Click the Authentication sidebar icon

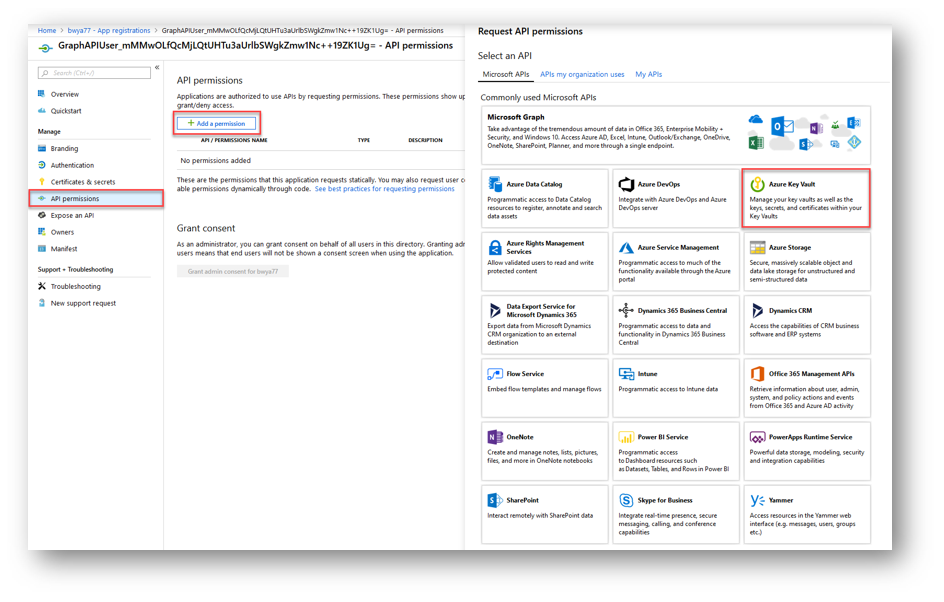(42, 165)
